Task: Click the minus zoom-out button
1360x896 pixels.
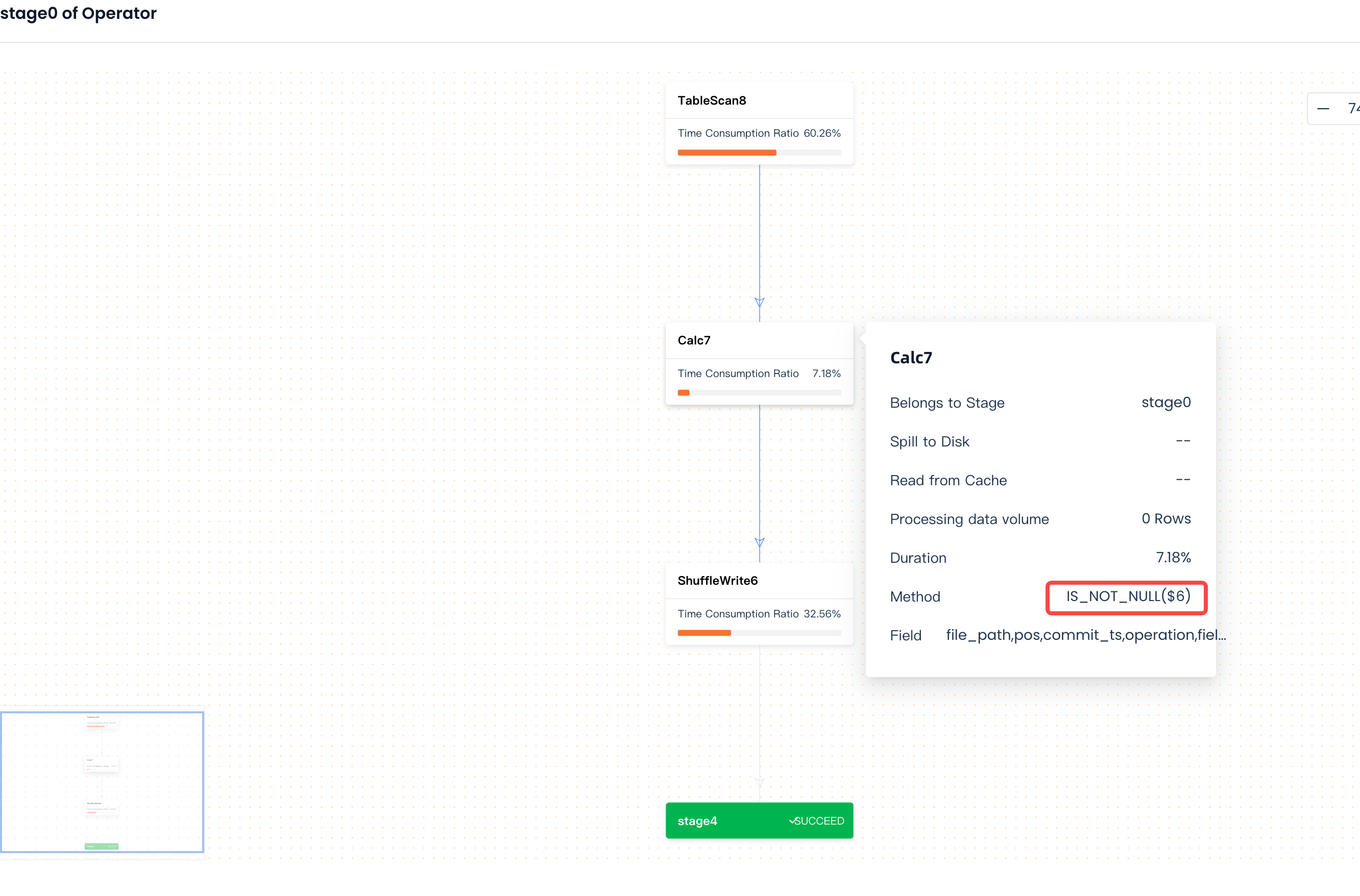Action: (1323, 109)
